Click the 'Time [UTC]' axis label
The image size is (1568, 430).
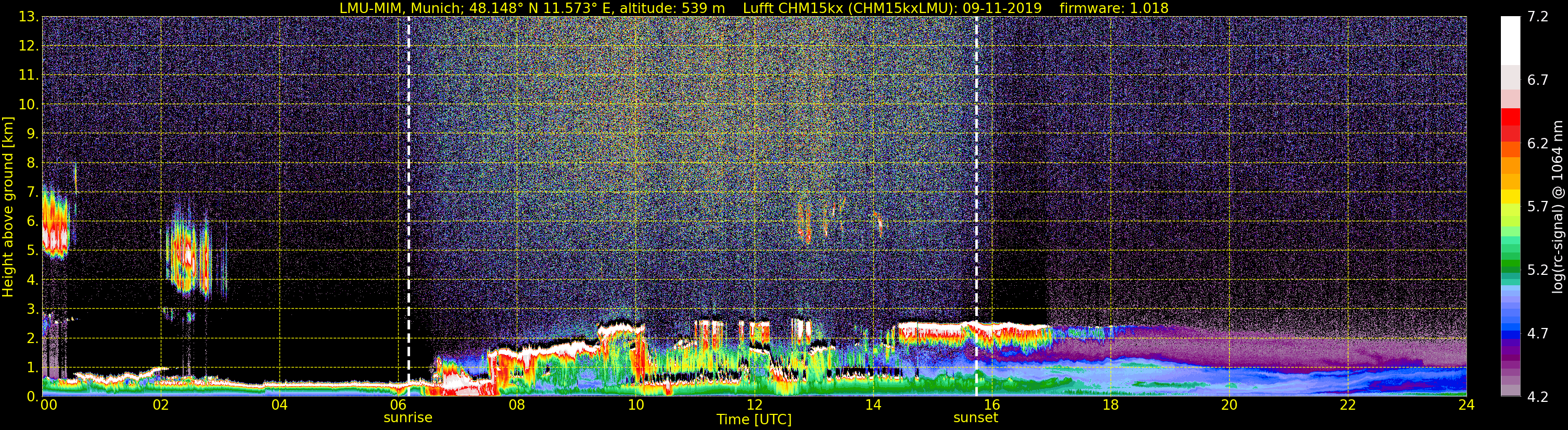tap(754, 419)
